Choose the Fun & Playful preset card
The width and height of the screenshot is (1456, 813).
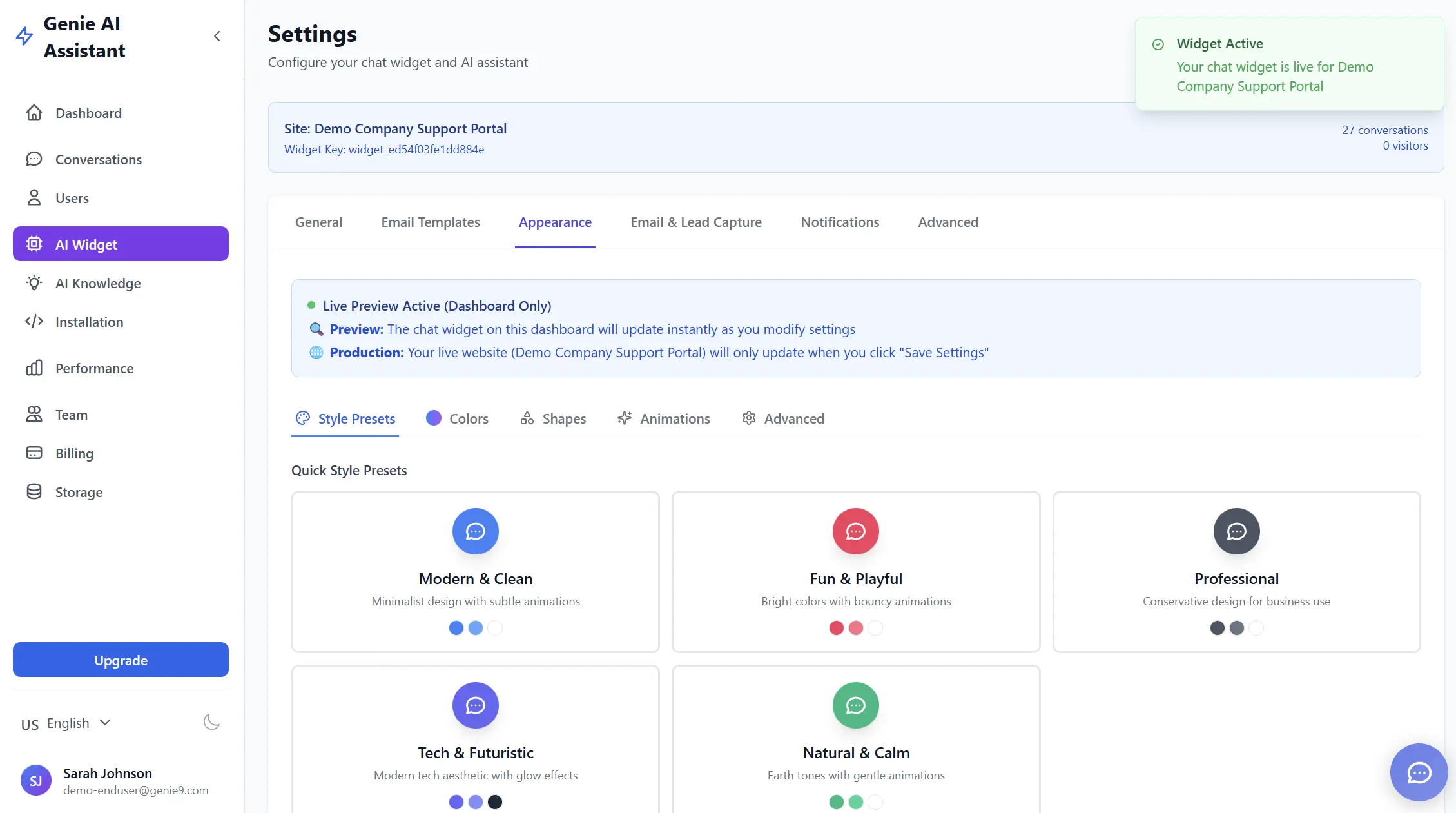(856, 571)
